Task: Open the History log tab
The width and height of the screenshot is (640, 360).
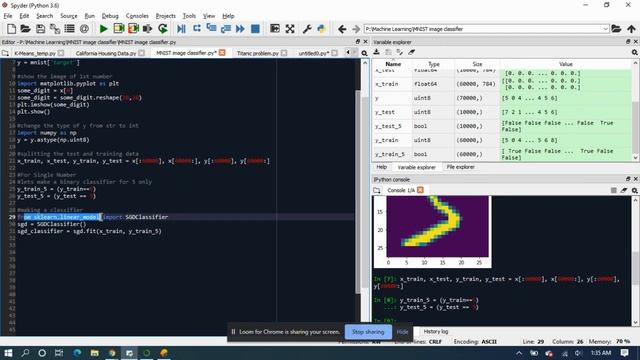Action: 436,331
